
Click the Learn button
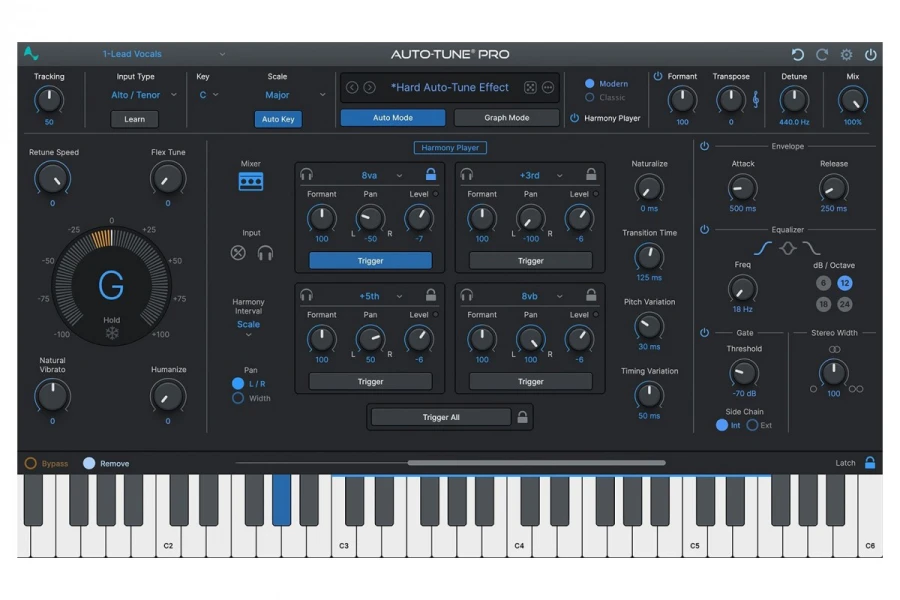coord(134,119)
